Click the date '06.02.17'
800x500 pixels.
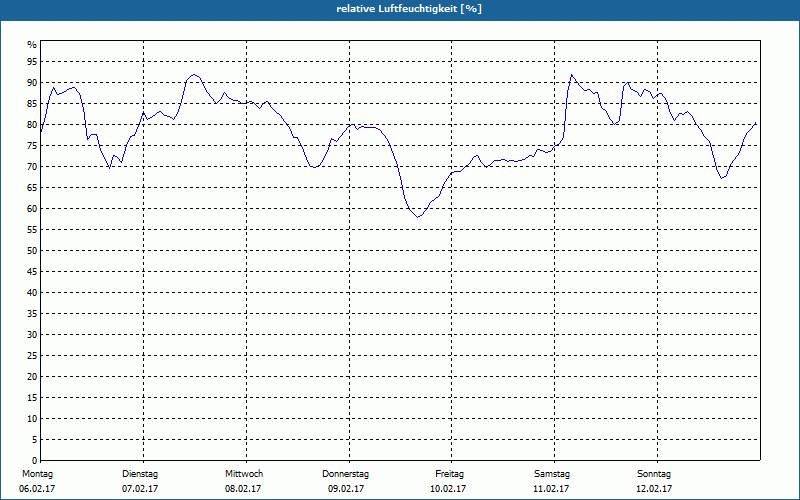[37, 489]
